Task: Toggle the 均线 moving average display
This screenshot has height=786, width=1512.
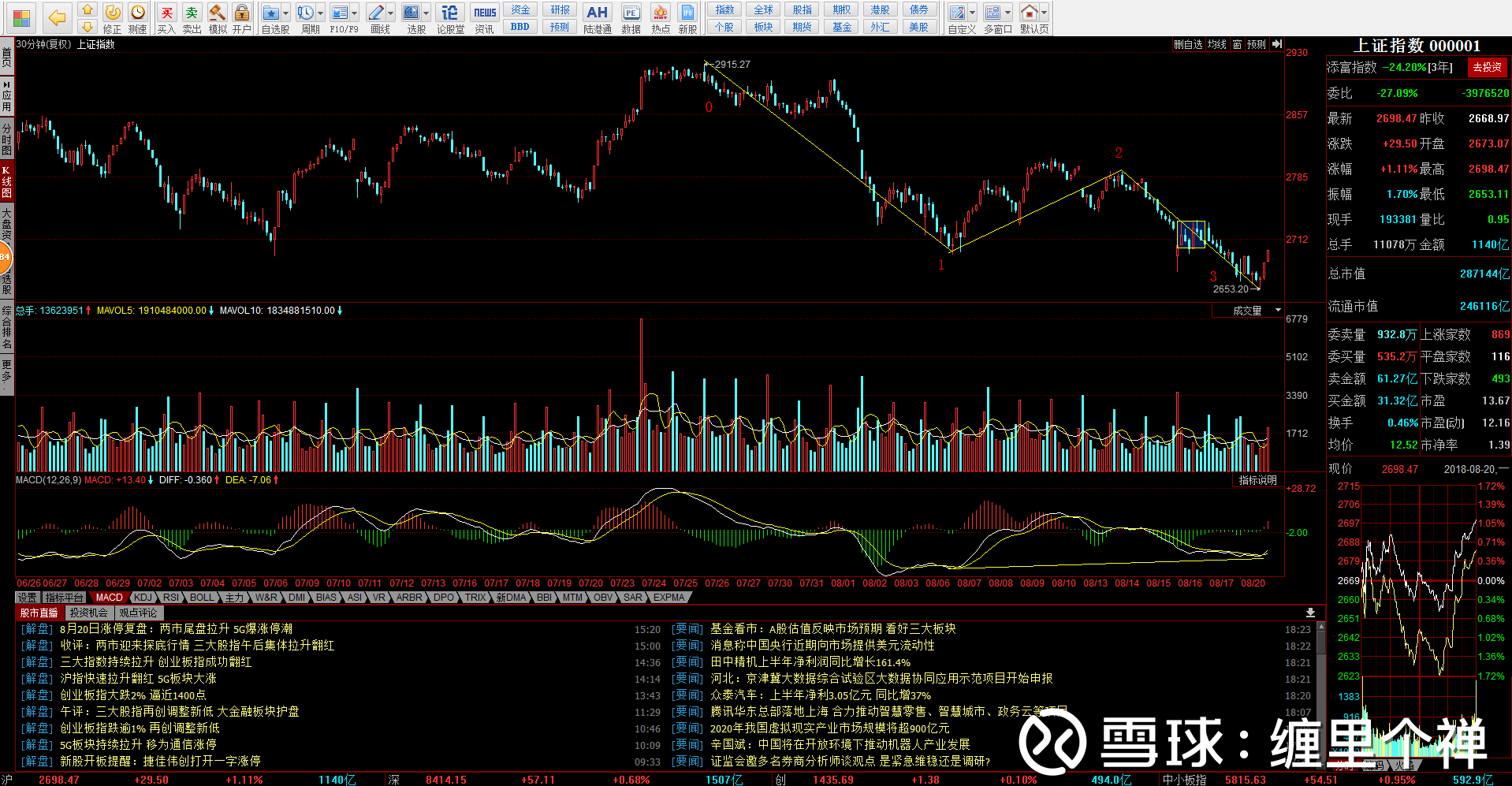Action: (1217, 44)
